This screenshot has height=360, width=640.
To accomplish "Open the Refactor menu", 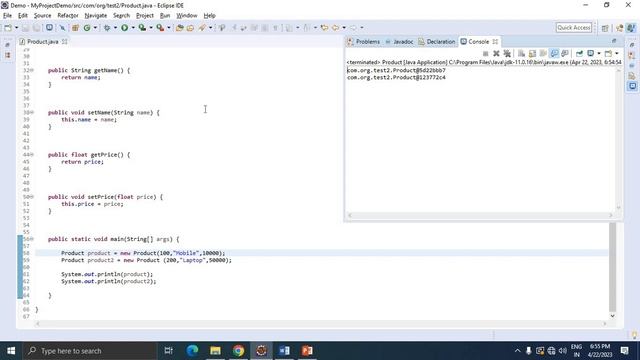I will tap(68, 16).
